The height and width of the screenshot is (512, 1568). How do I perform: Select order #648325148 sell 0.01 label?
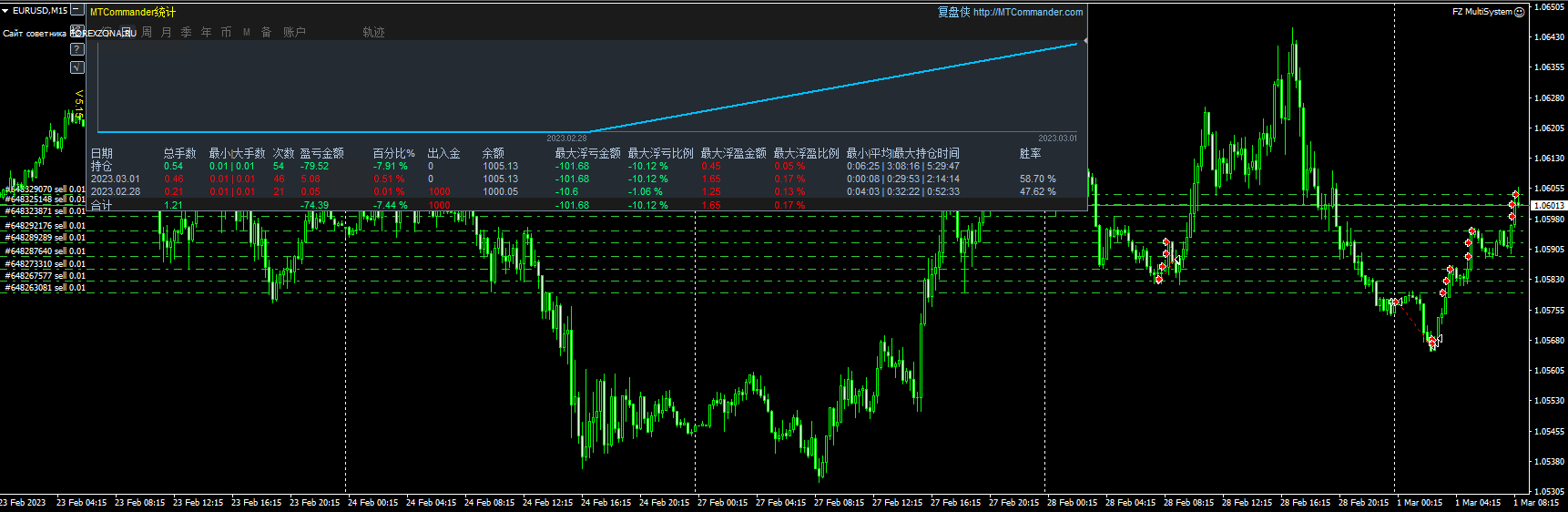[x=45, y=199]
